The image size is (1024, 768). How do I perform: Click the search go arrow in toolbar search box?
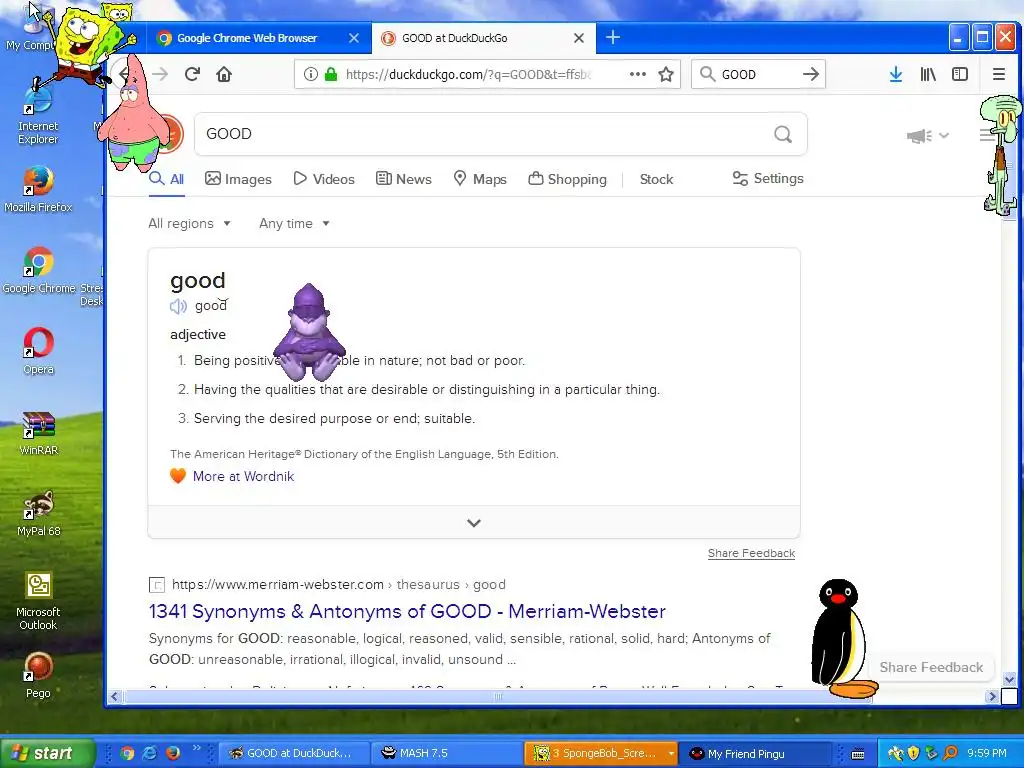pyautogui.click(x=810, y=74)
